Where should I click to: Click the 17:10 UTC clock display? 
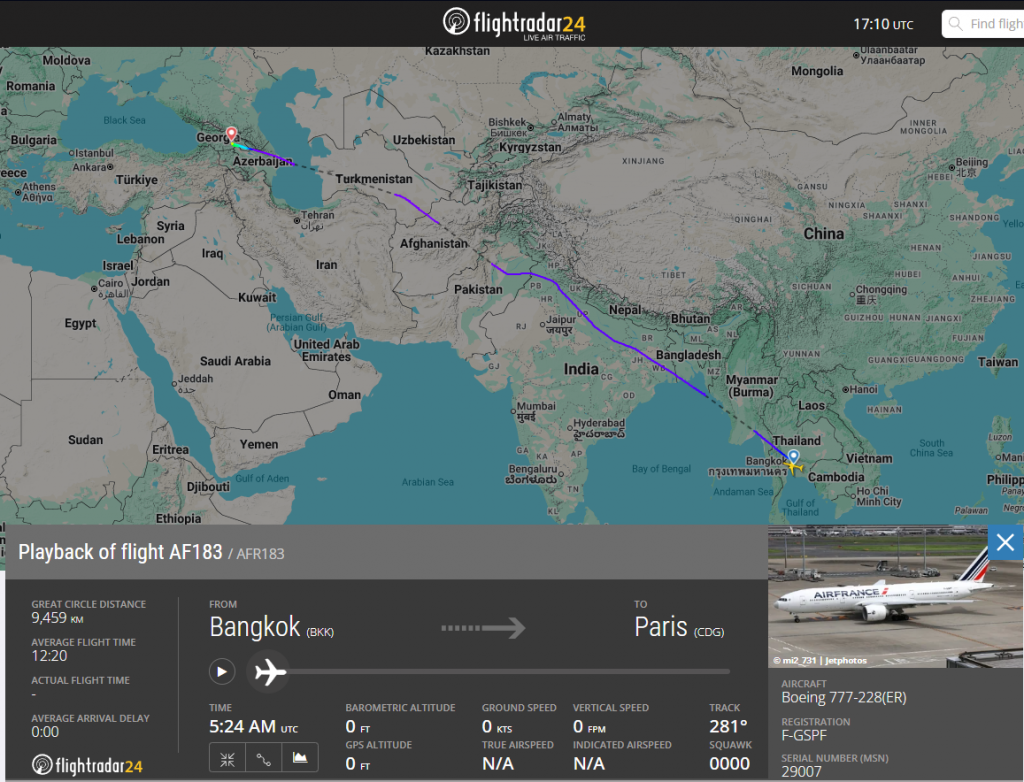point(883,23)
